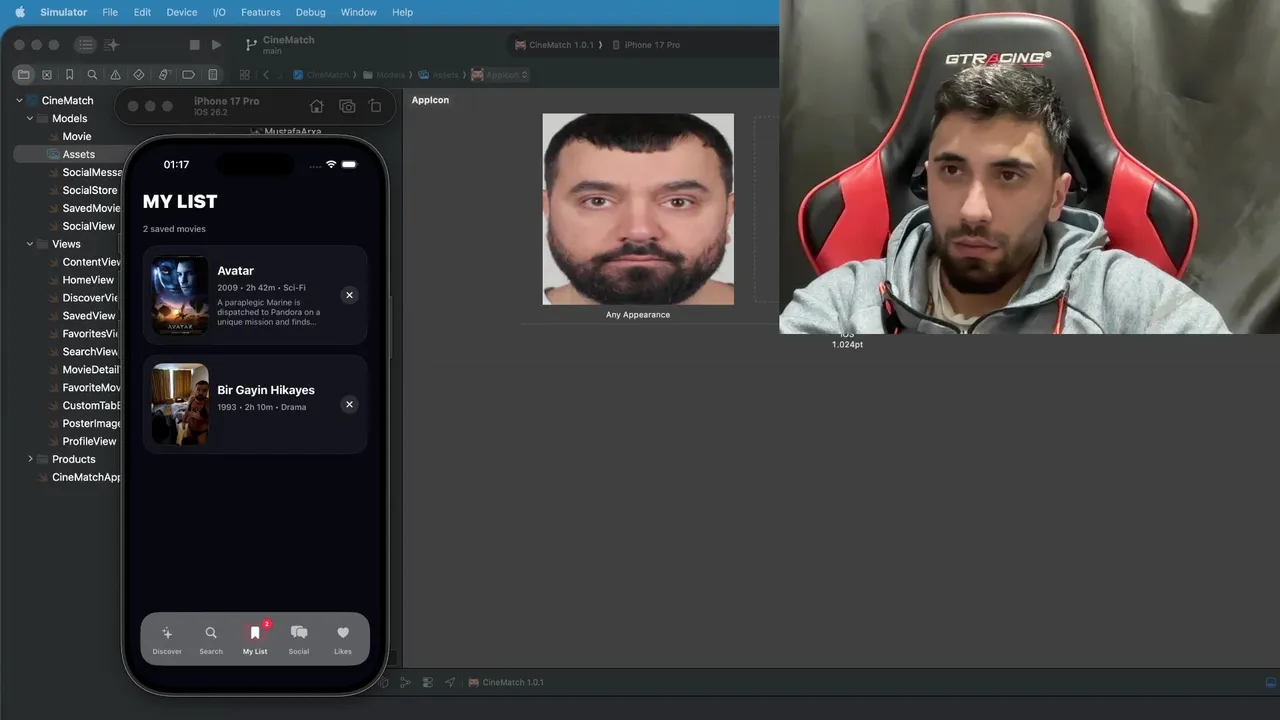Click Assets breadcrumb in jump bar
Viewport: 1280px width, 720px height.
click(439, 75)
